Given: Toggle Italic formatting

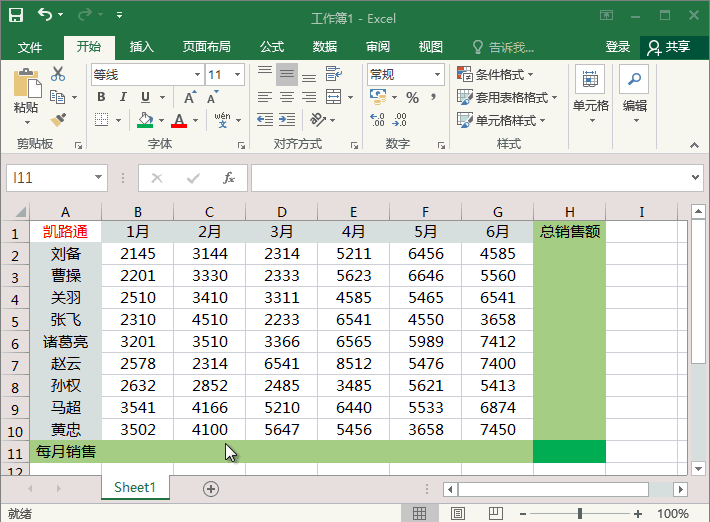Looking at the screenshot, I should (x=123, y=97).
